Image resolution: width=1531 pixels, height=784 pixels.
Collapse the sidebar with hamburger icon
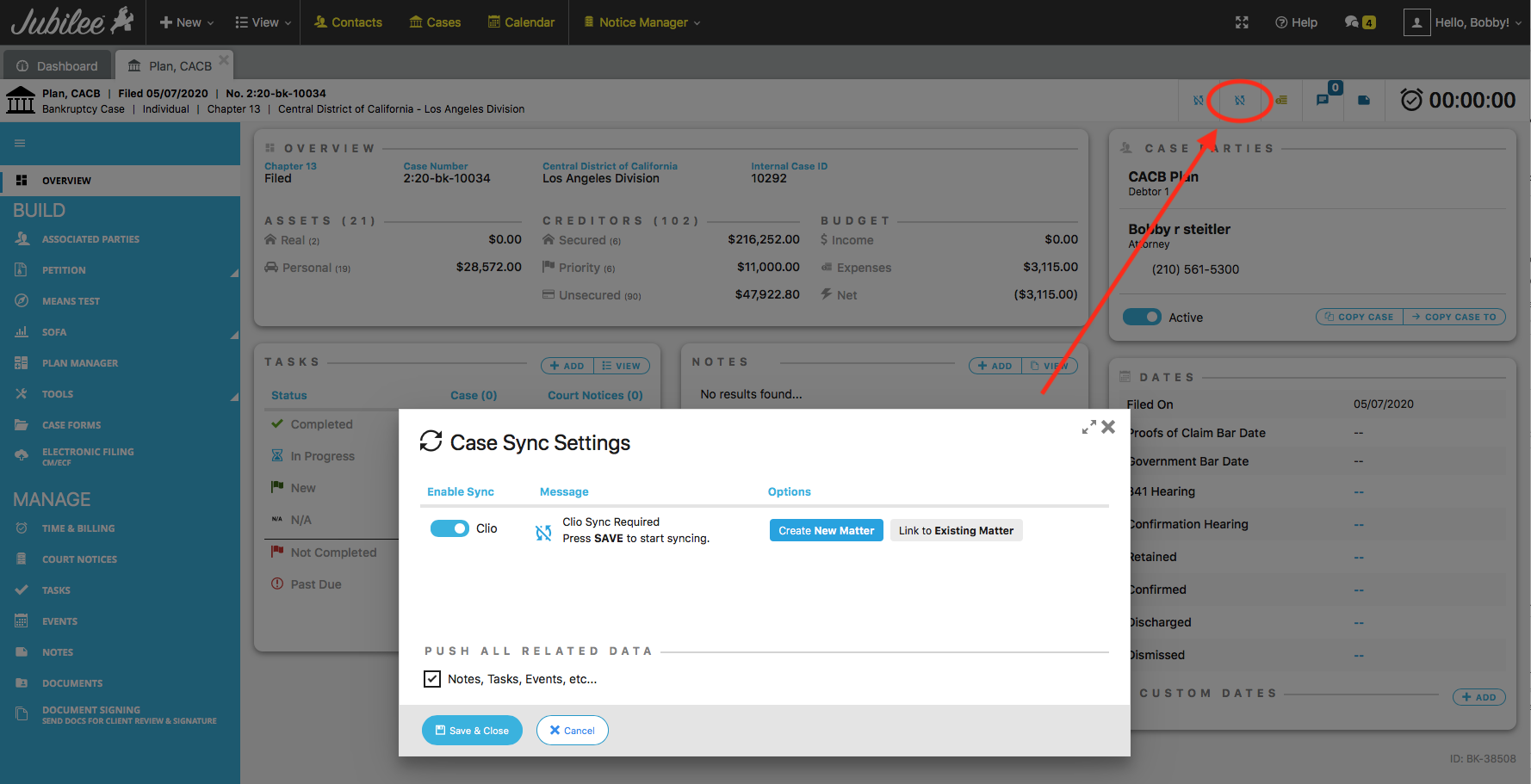[20, 143]
